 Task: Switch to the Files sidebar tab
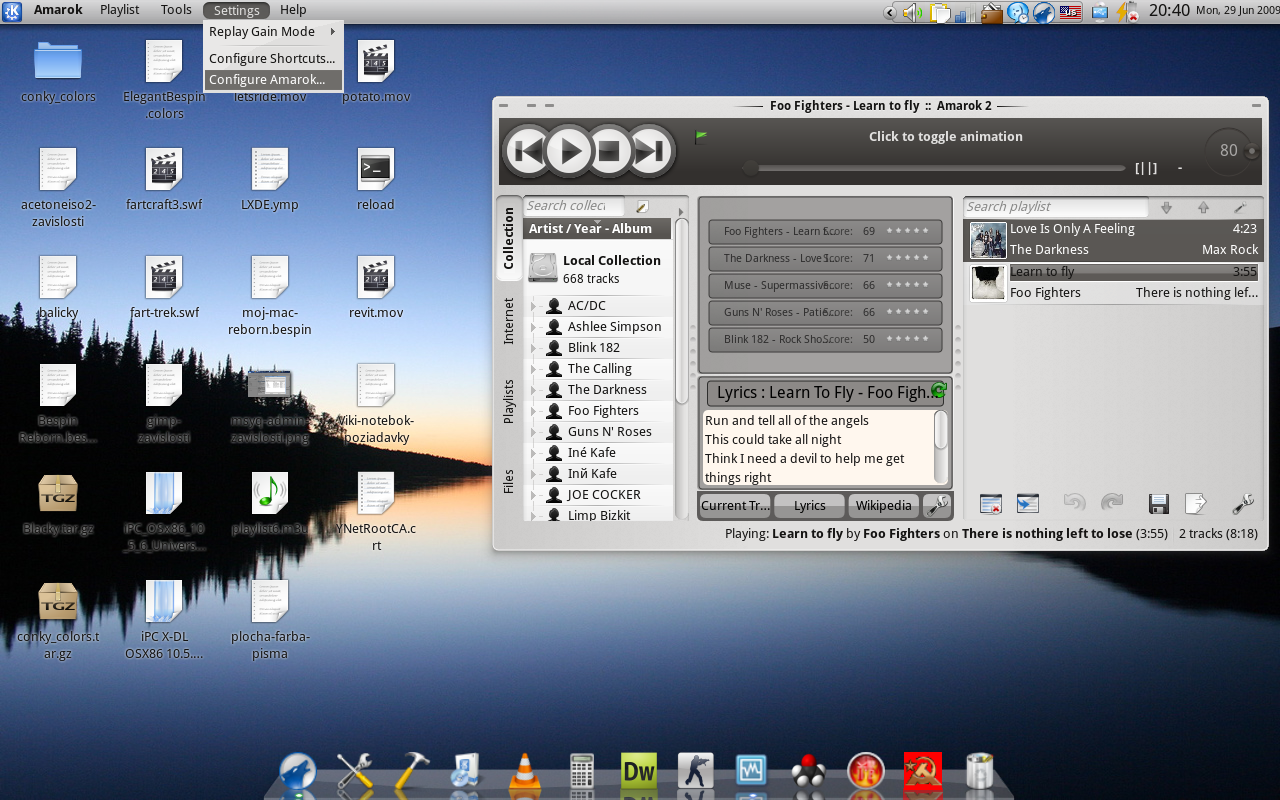(509, 483)
